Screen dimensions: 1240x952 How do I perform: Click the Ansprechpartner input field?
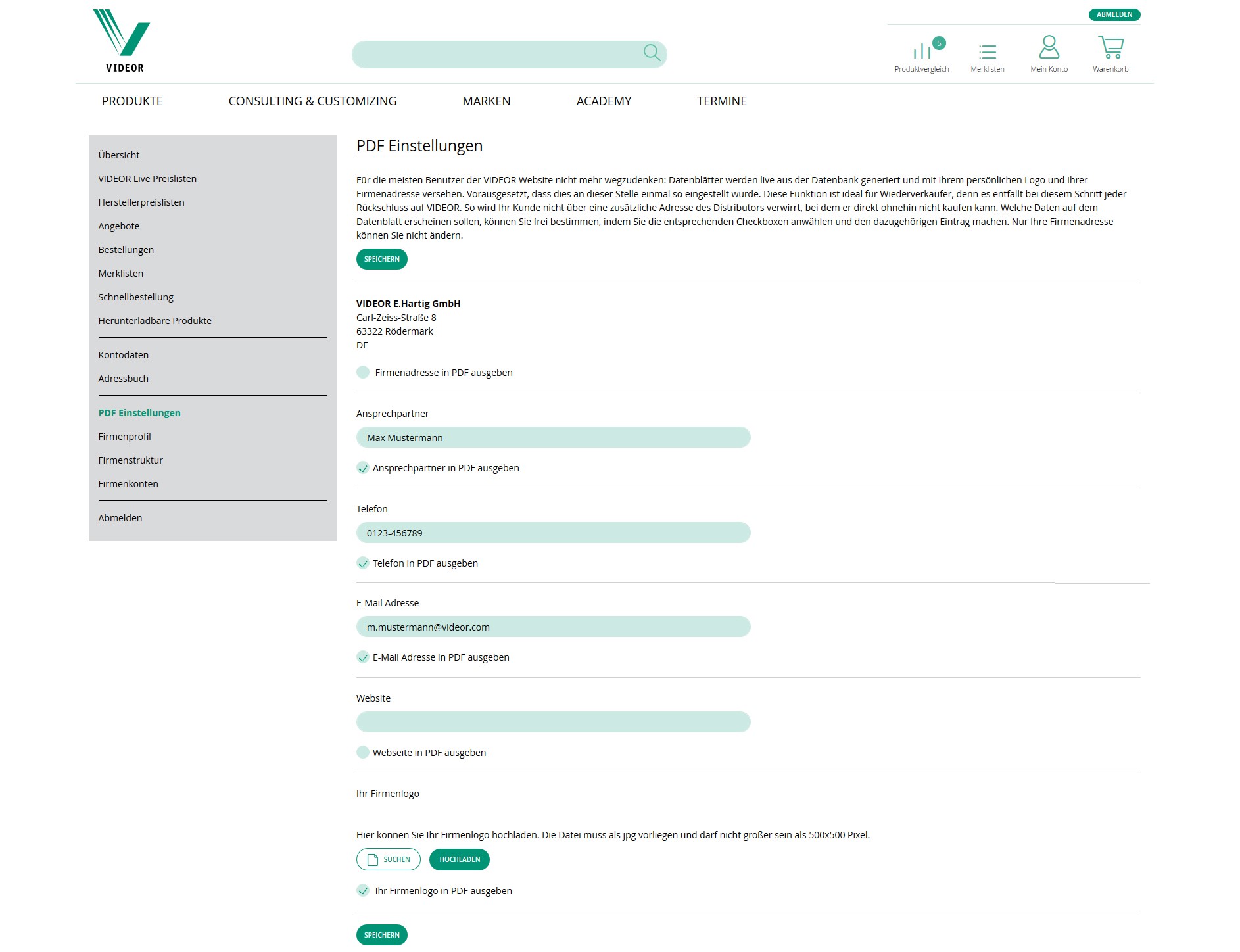(x=554, y=437)
